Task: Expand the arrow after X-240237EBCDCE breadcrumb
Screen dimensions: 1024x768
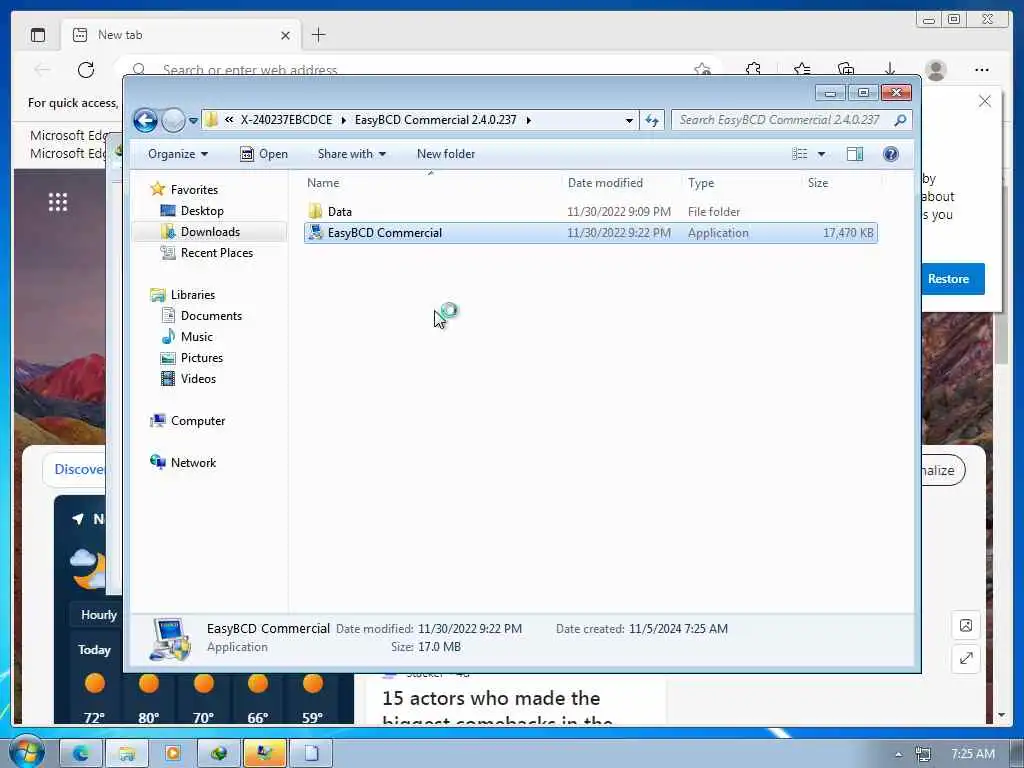Action: (x=344, y=120)
